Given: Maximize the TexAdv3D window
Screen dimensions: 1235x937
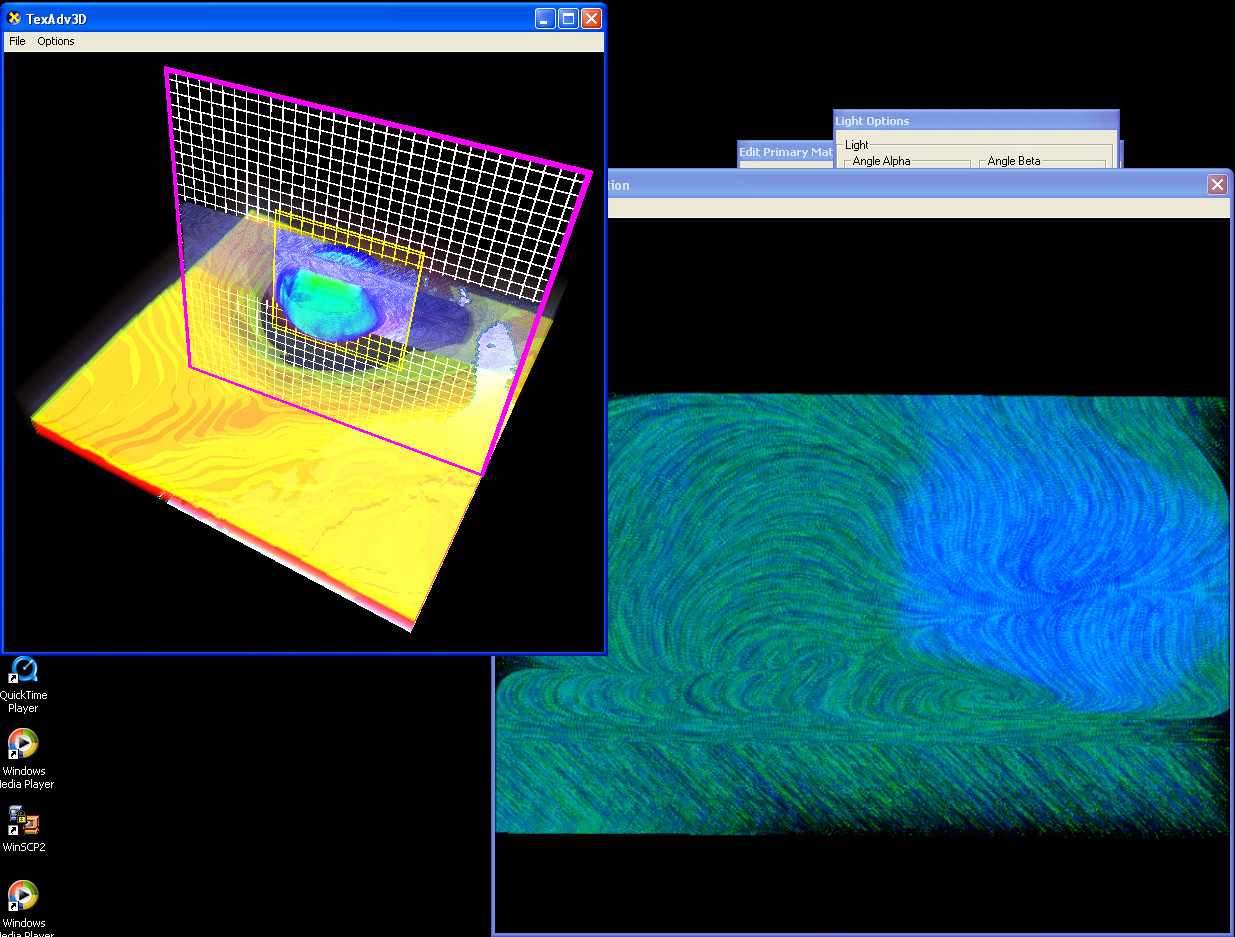Looking at the screenshot, I should [x=568, y=18].
